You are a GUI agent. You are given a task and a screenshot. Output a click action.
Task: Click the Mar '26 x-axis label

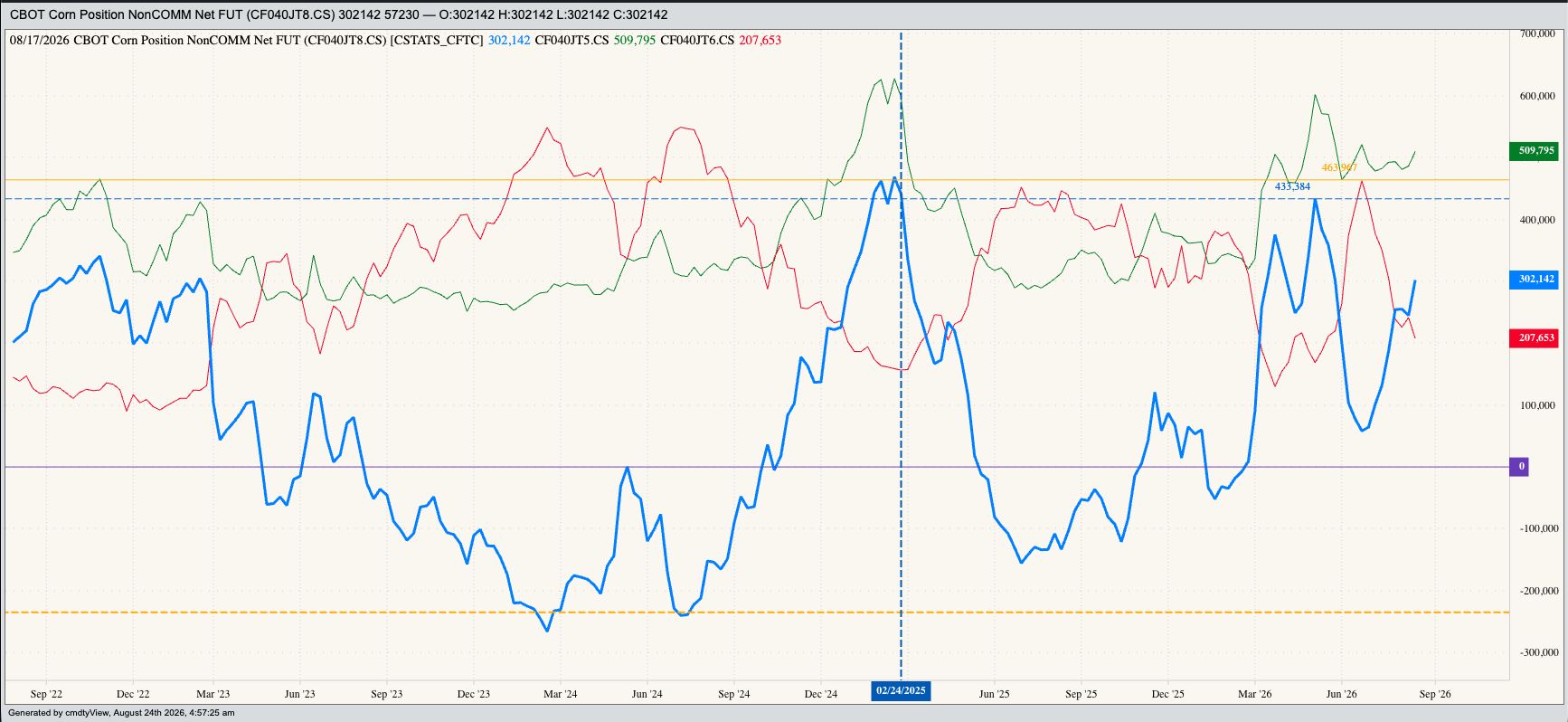tap(1254, 694)
